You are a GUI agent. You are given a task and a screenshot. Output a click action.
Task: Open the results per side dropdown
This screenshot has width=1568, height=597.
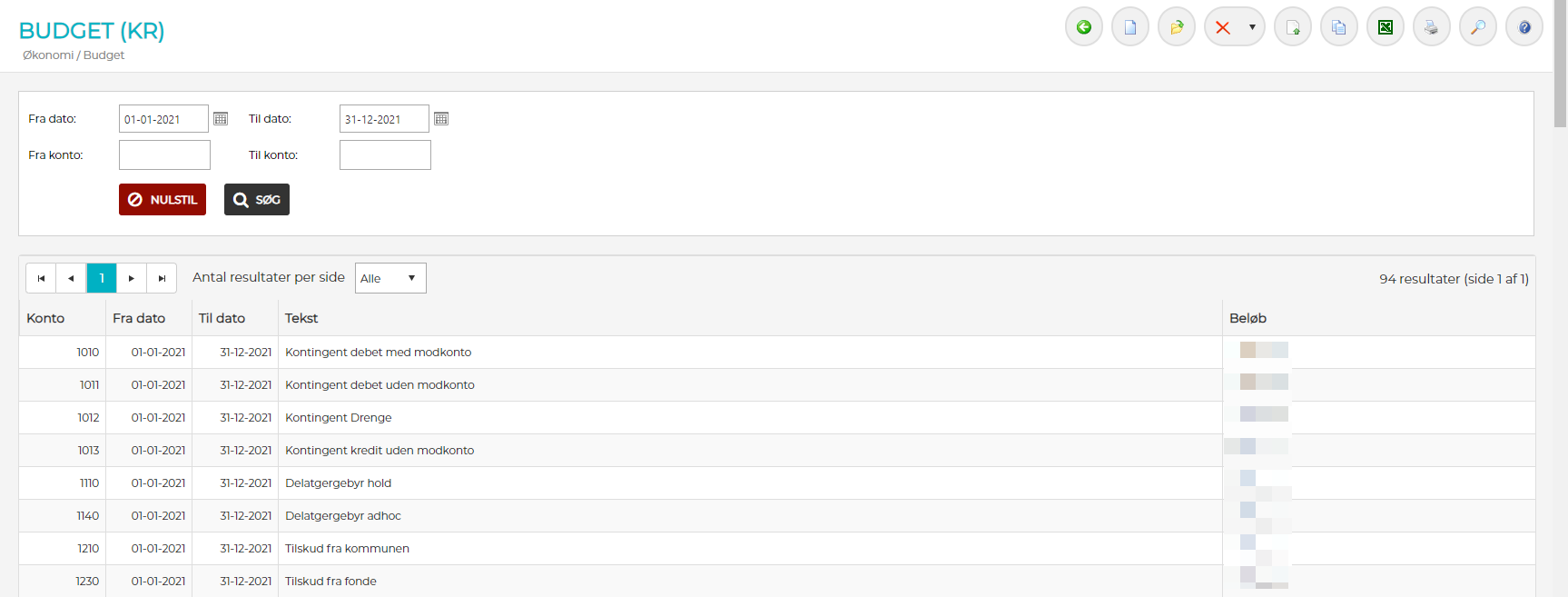tap(390, 278)
